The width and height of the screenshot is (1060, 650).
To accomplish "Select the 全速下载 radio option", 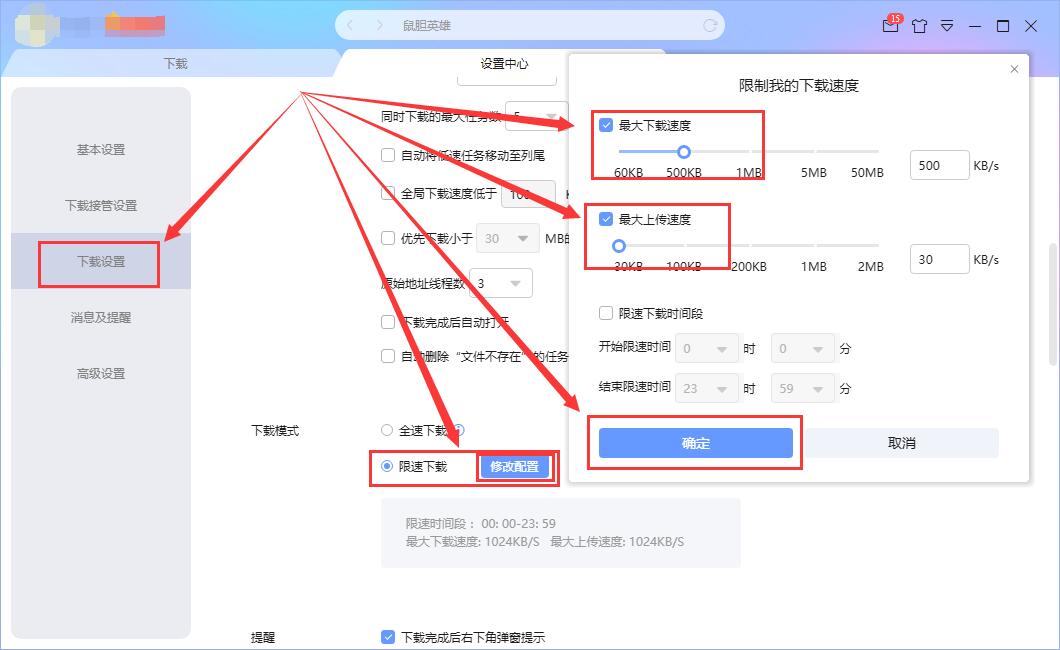I will pos(386,429).
